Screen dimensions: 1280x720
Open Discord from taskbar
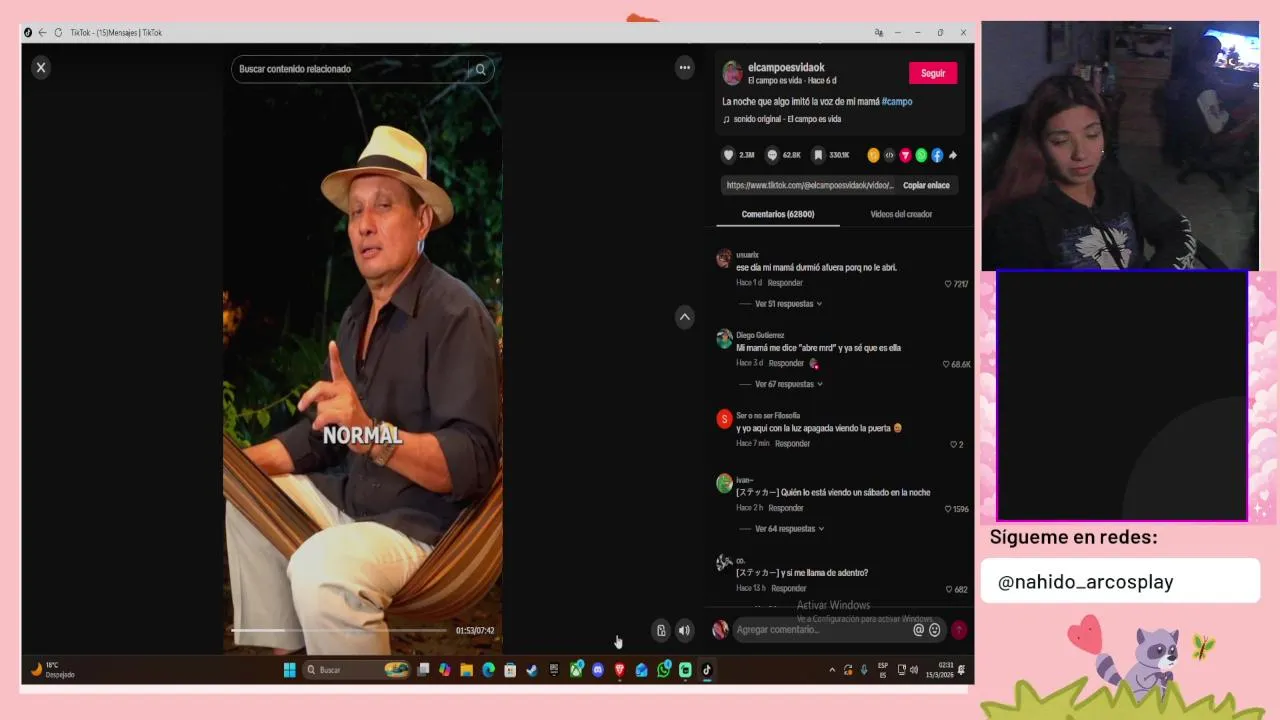pos(598,670)
